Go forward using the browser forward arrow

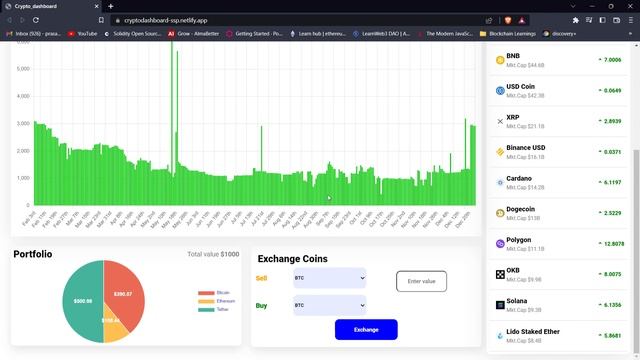(22, 20)
